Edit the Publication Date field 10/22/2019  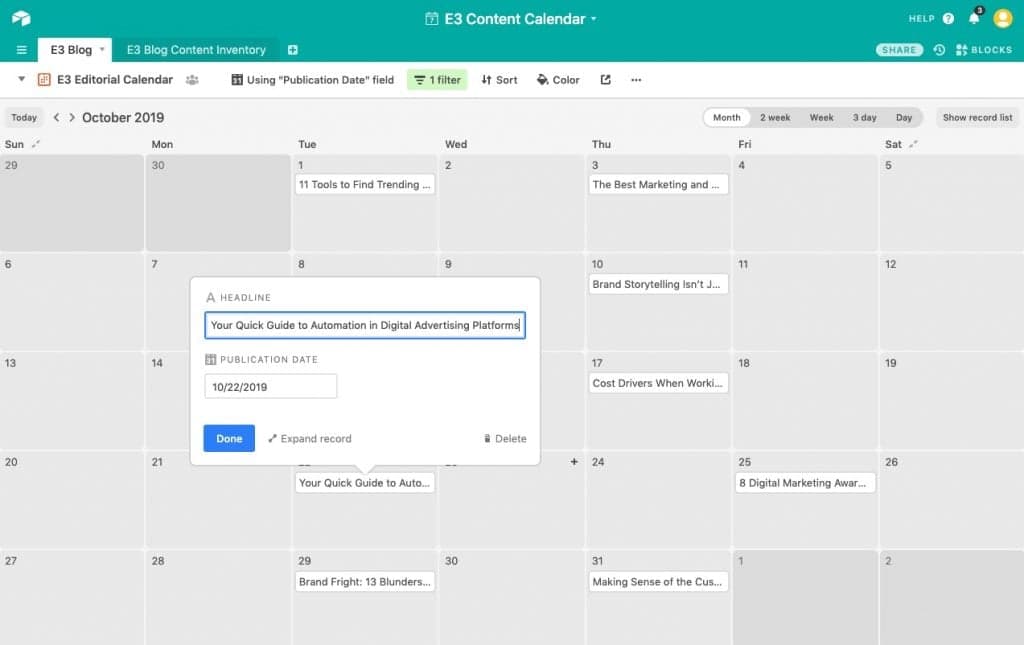[x=270, y=386]
